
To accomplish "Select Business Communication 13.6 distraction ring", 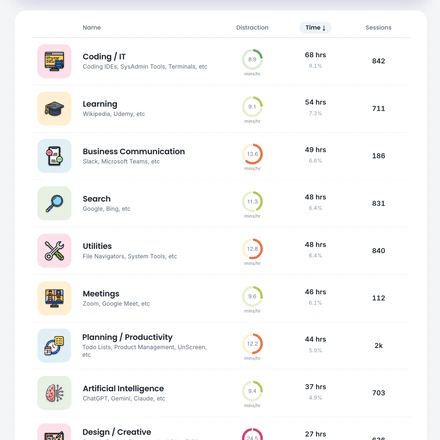I will (252, 154).
